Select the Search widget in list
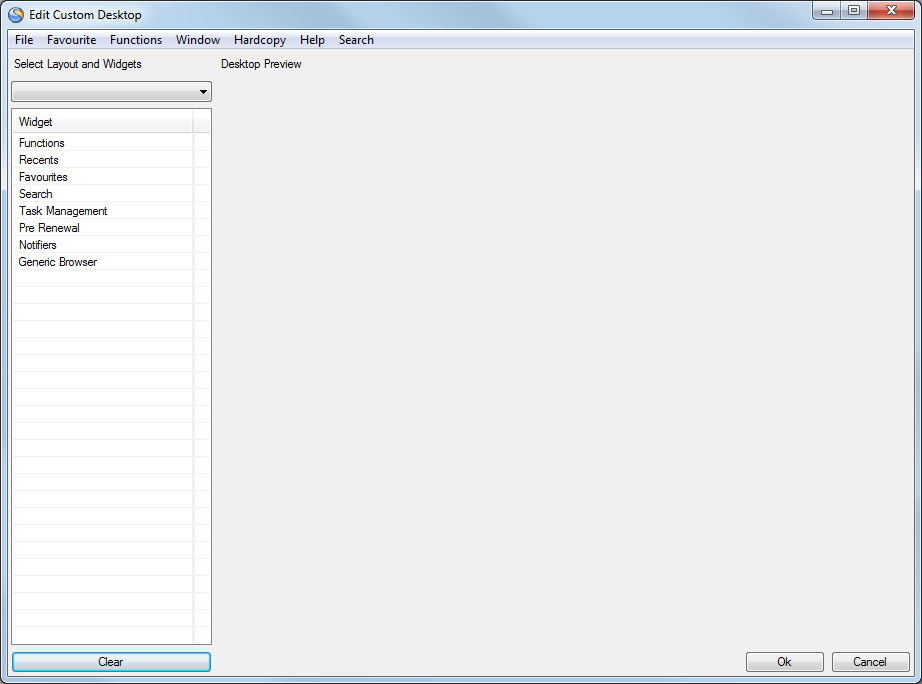 point(36,194)
